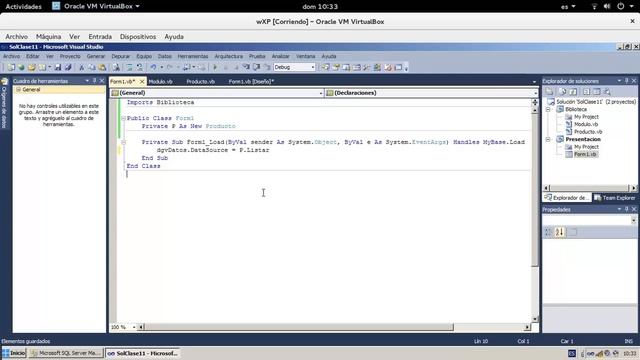The height and width of the screenshot is (360, 640).
Task: Click the Copy toolbar icon
Action: [92, 67]
